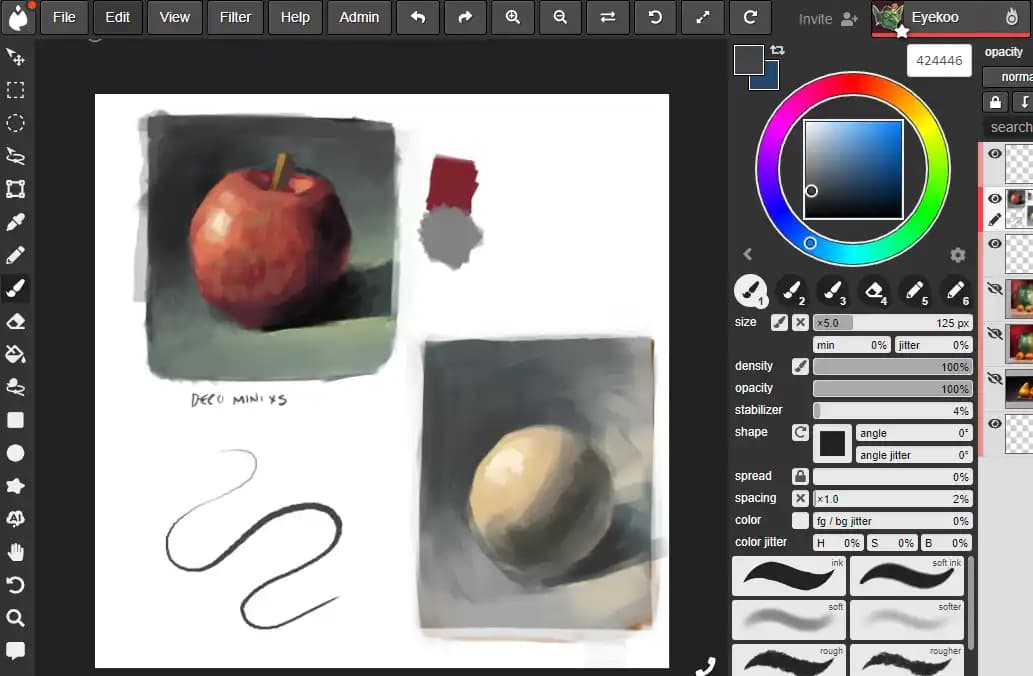1033x676 pixels.
Task: Select the zoom magnifier tool in left toolbar
Action: [x=15, y=618]
